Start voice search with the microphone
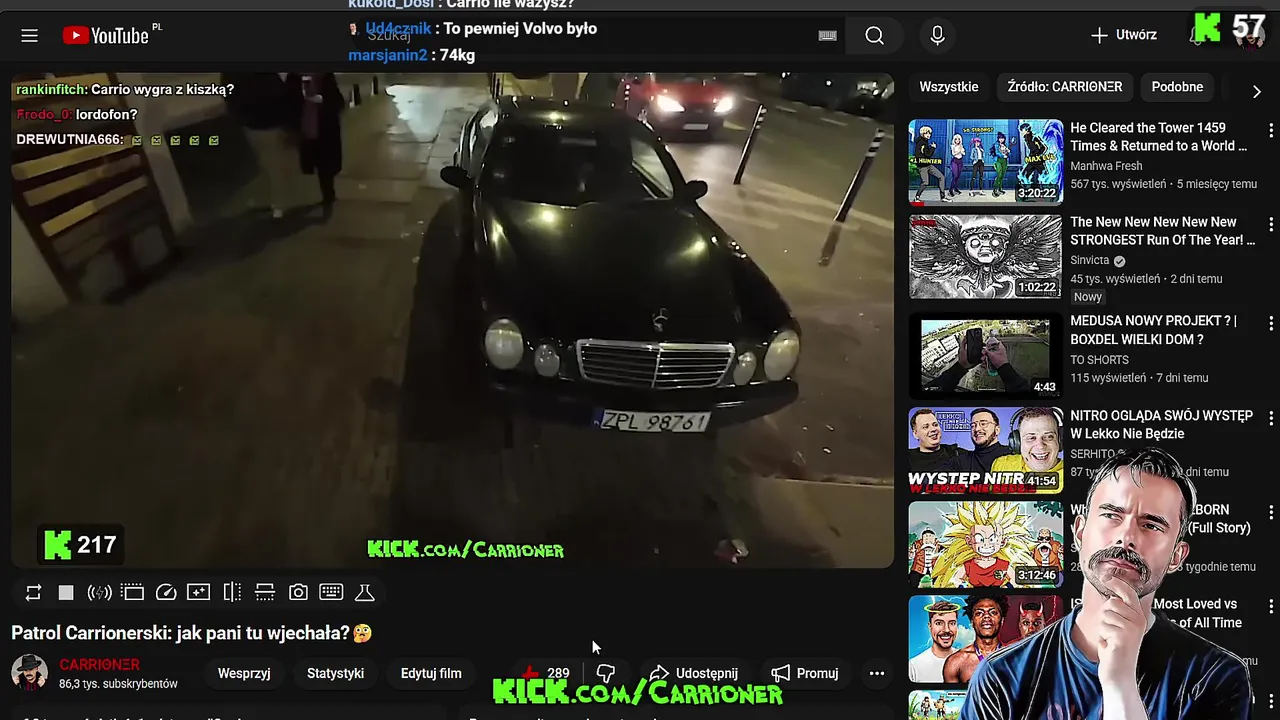This screenshot has height=720, width=1280. 937,36
